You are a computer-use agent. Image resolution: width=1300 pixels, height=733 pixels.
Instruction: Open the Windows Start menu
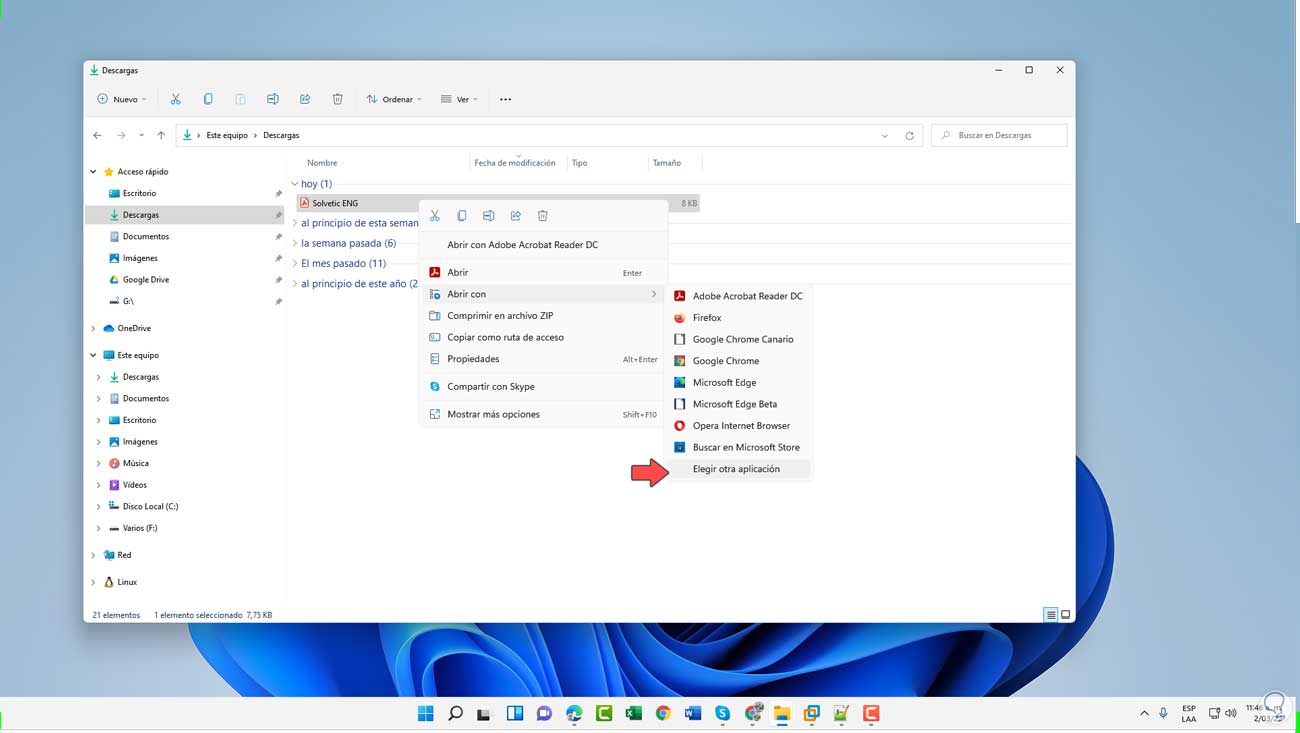(426, 713)
